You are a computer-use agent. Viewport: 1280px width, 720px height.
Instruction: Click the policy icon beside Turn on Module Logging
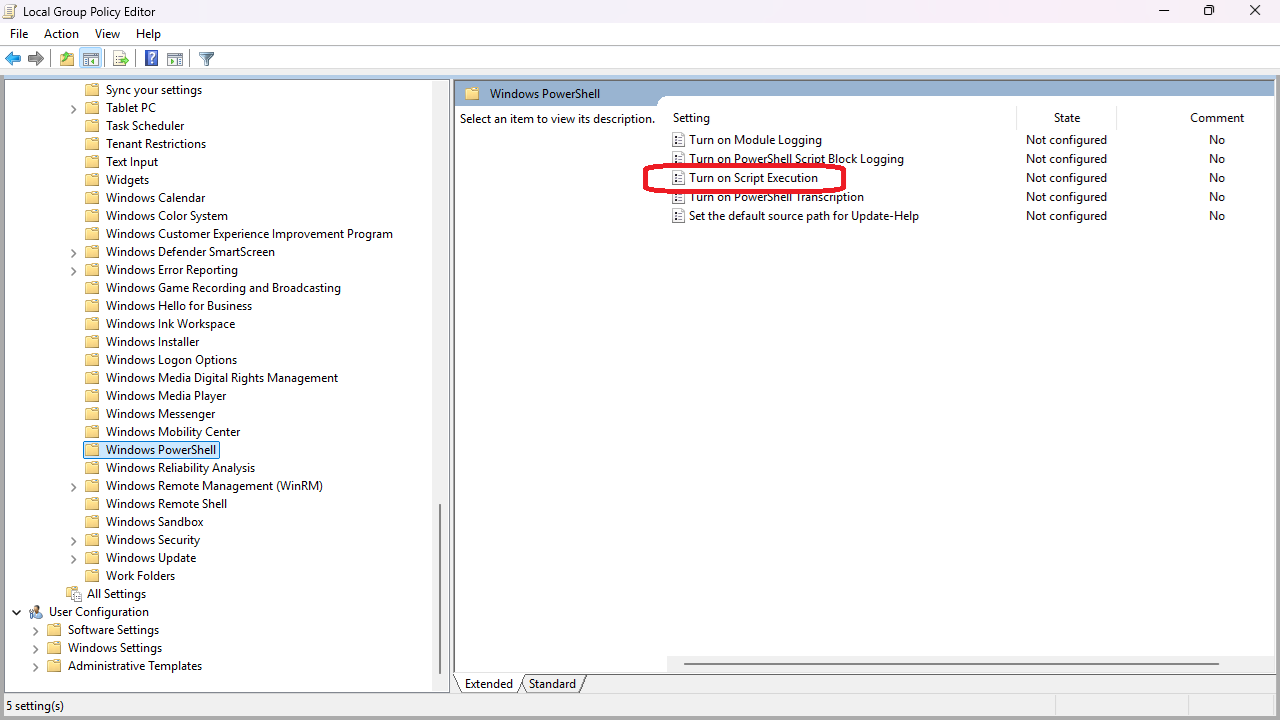coord(679,140)
